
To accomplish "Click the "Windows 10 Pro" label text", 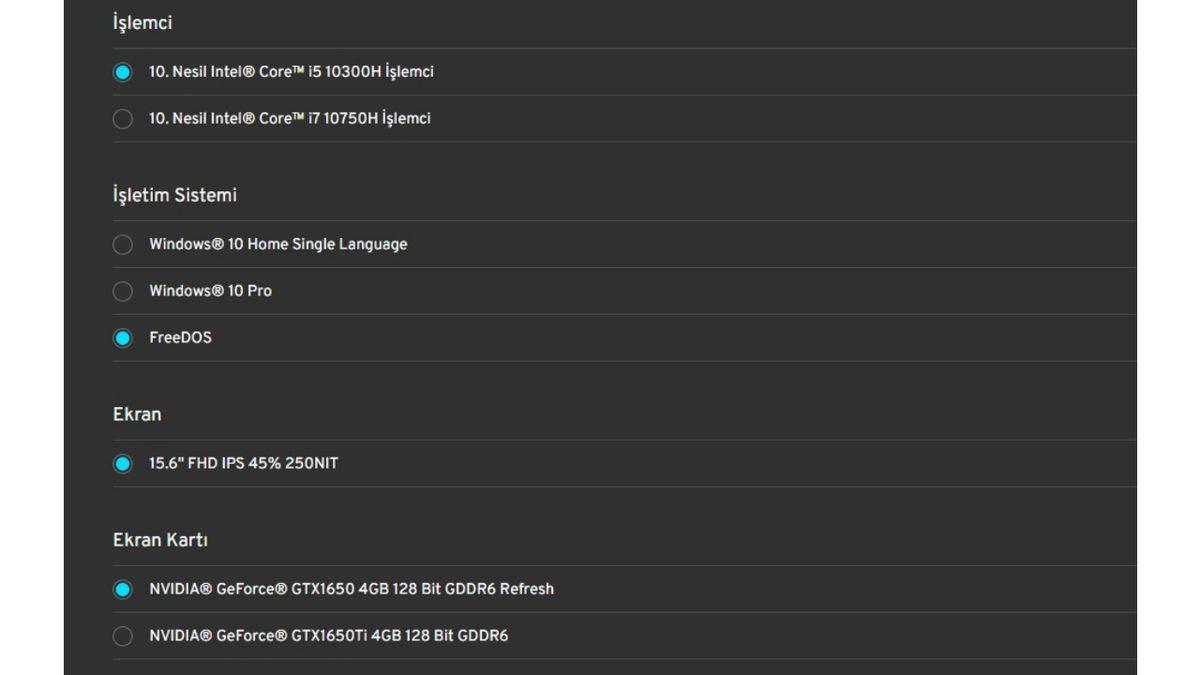I will (x=210, y=292).
